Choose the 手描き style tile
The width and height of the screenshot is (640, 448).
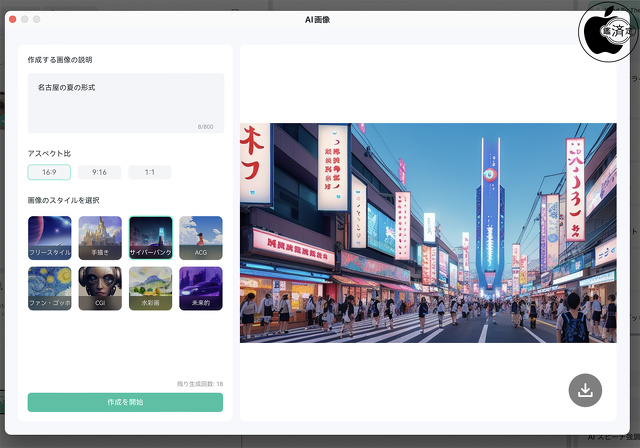point(100,237)
